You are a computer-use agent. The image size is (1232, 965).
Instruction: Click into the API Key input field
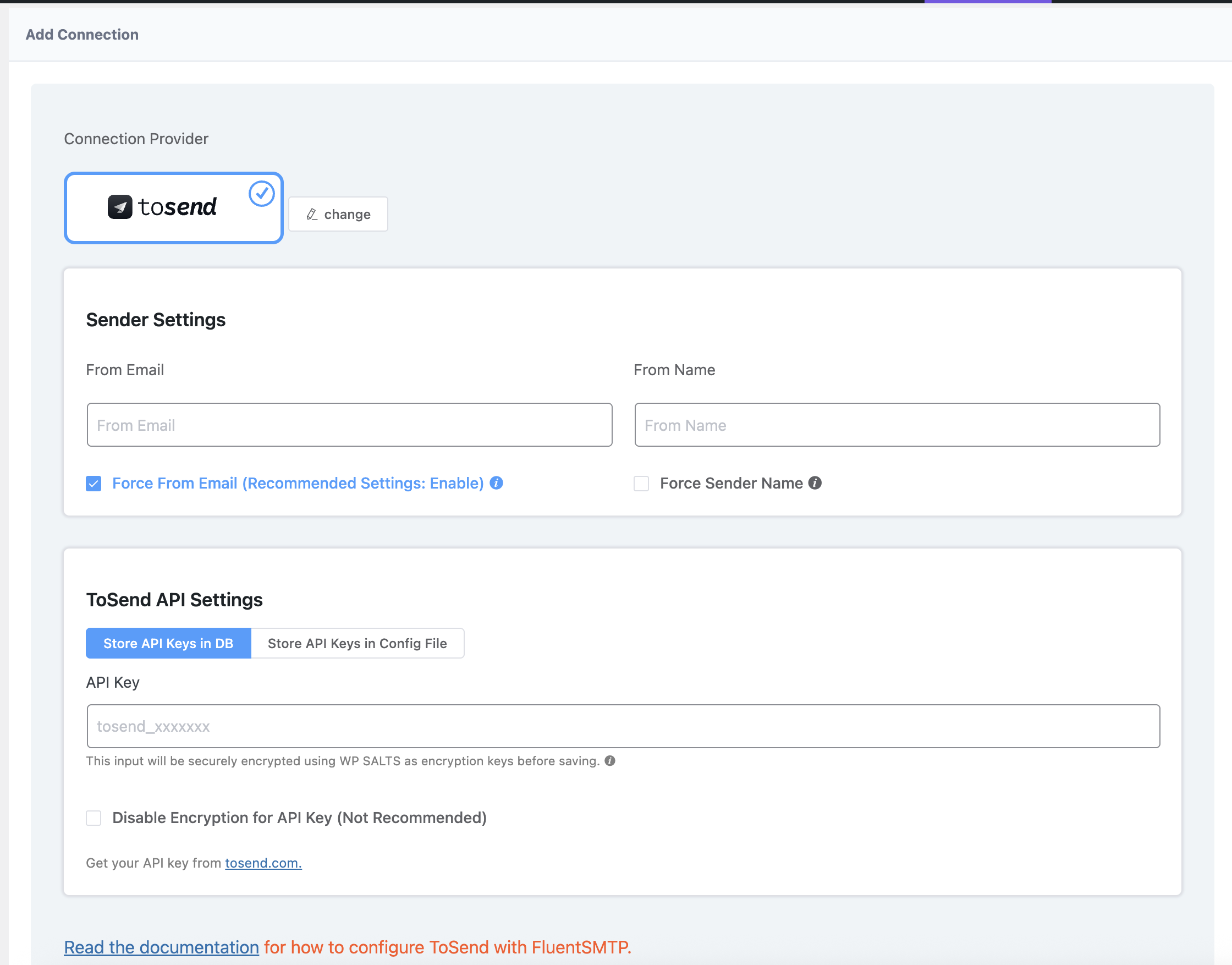(623, 726)
